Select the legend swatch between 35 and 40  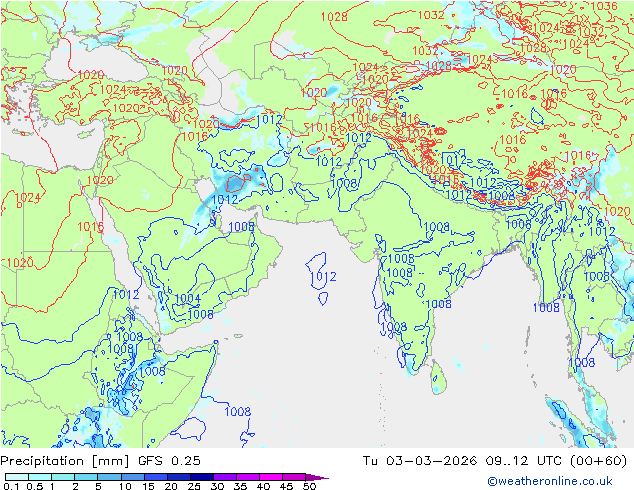click(x=247, y=477)
